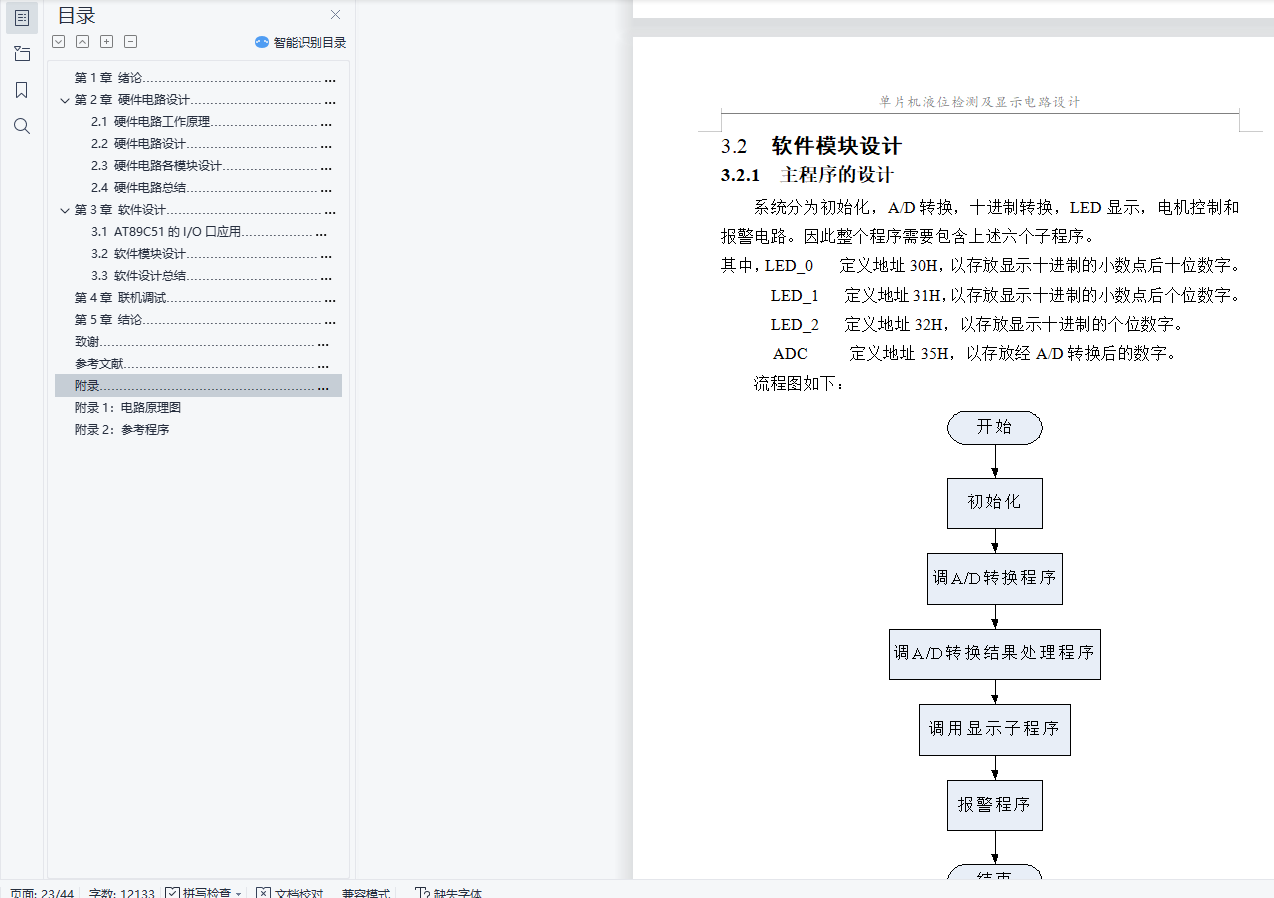Click the 调用显示子程序 flowchart box
Image resolution: width=1274 pixels, height=898 pixels.
coord(995,729)
